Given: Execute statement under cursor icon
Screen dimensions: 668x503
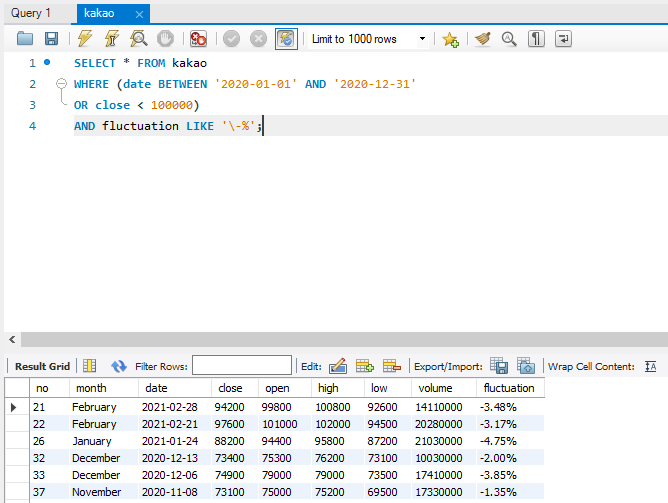Looking at the screenshot, I should [x=112, y=39].
